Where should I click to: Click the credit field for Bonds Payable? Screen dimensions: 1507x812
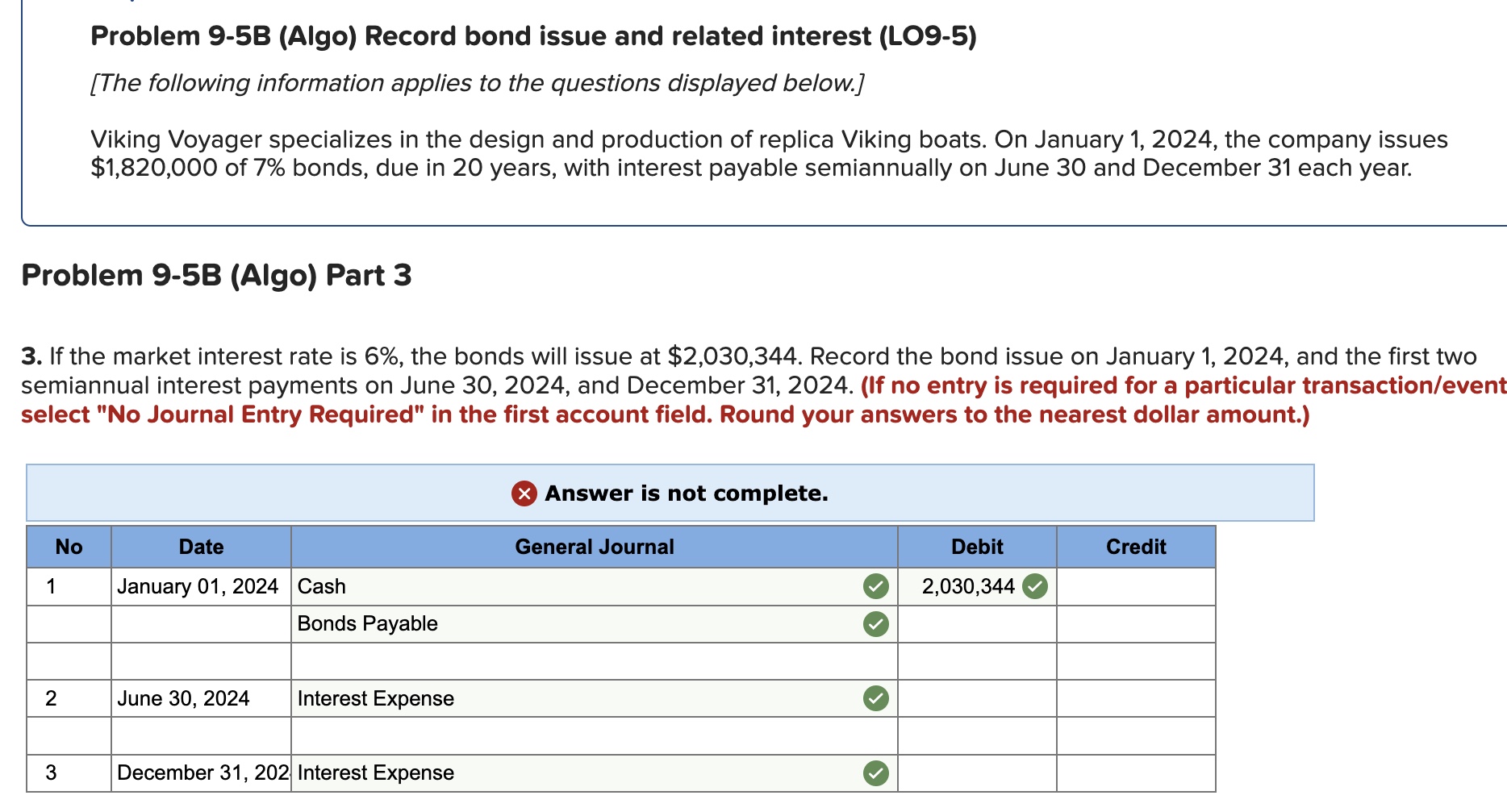click(x=1135, y=623)
